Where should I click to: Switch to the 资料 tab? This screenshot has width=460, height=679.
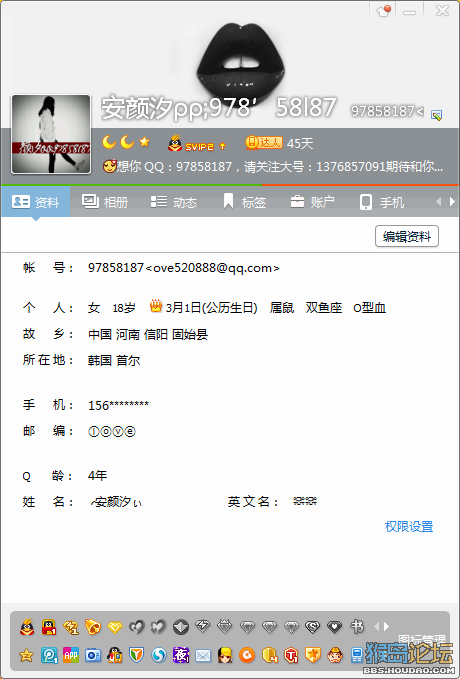pyautogui.click(x=36, y=202)
